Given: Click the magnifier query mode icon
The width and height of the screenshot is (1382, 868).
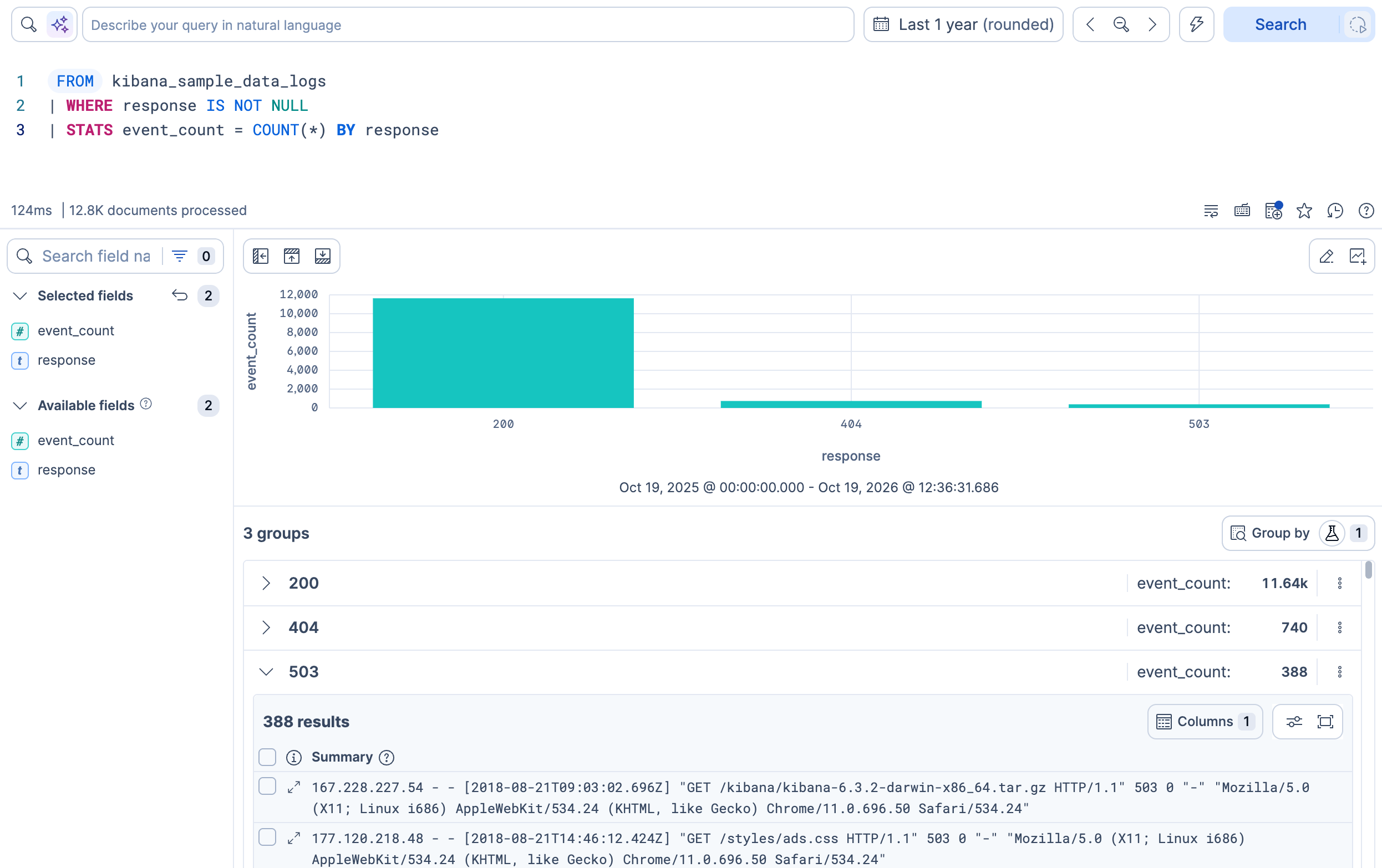Looking at the screenshot, I should coord(29,25).
